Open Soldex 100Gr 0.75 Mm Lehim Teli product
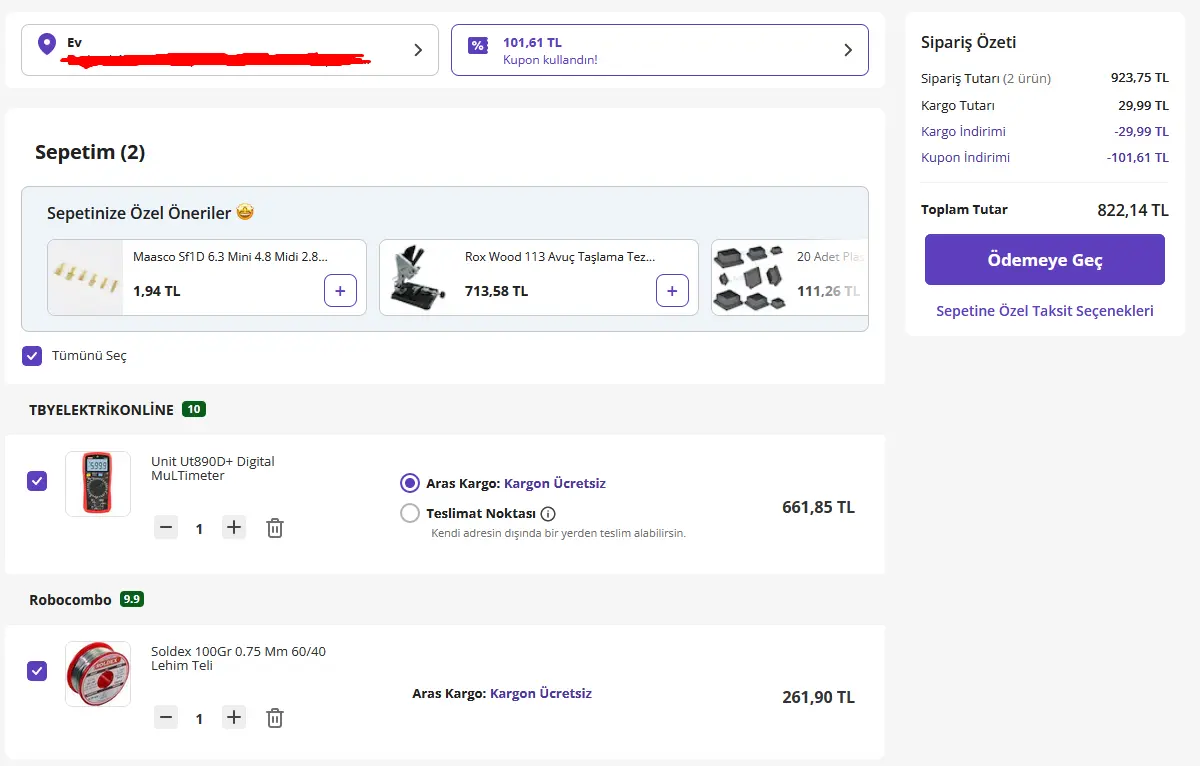1200x766 pixels. (238, 658)
